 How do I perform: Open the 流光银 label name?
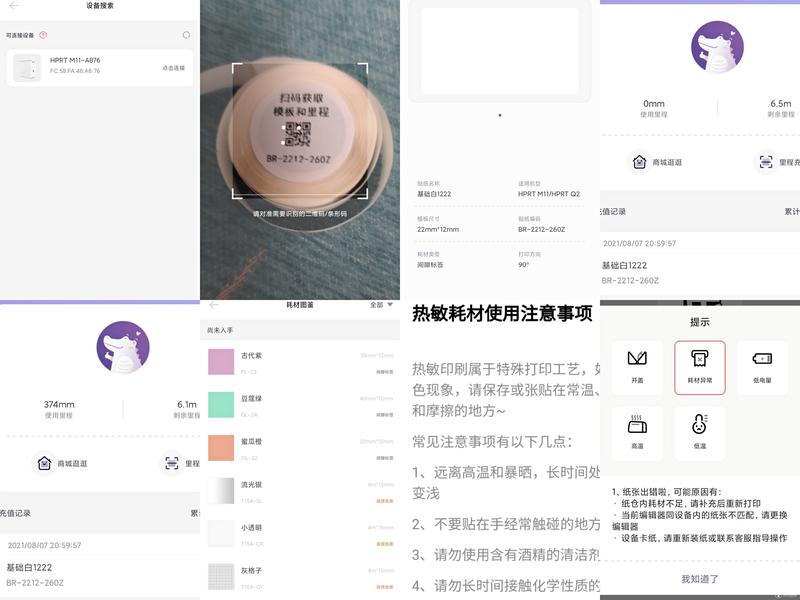pos(251,485)
